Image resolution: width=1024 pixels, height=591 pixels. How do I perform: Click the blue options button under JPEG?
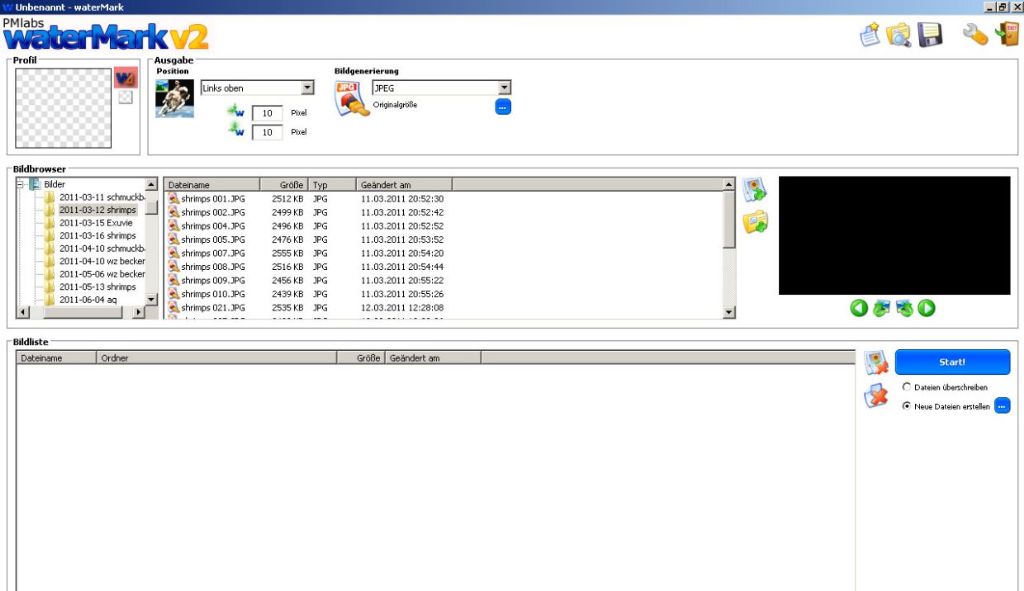[503, 106]
